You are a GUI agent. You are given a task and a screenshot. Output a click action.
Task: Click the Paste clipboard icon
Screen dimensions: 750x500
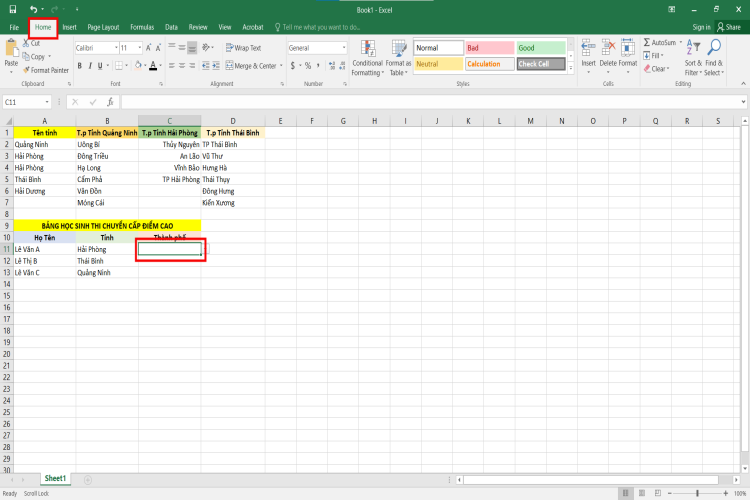coord(11,48)
